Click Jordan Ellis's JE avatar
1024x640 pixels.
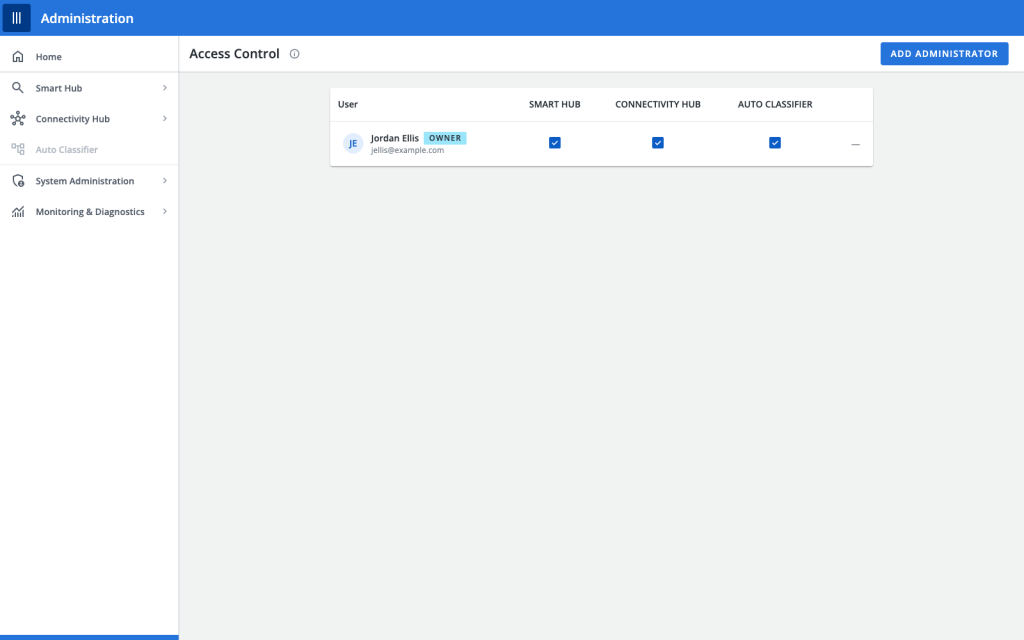[x=353, y=143]
